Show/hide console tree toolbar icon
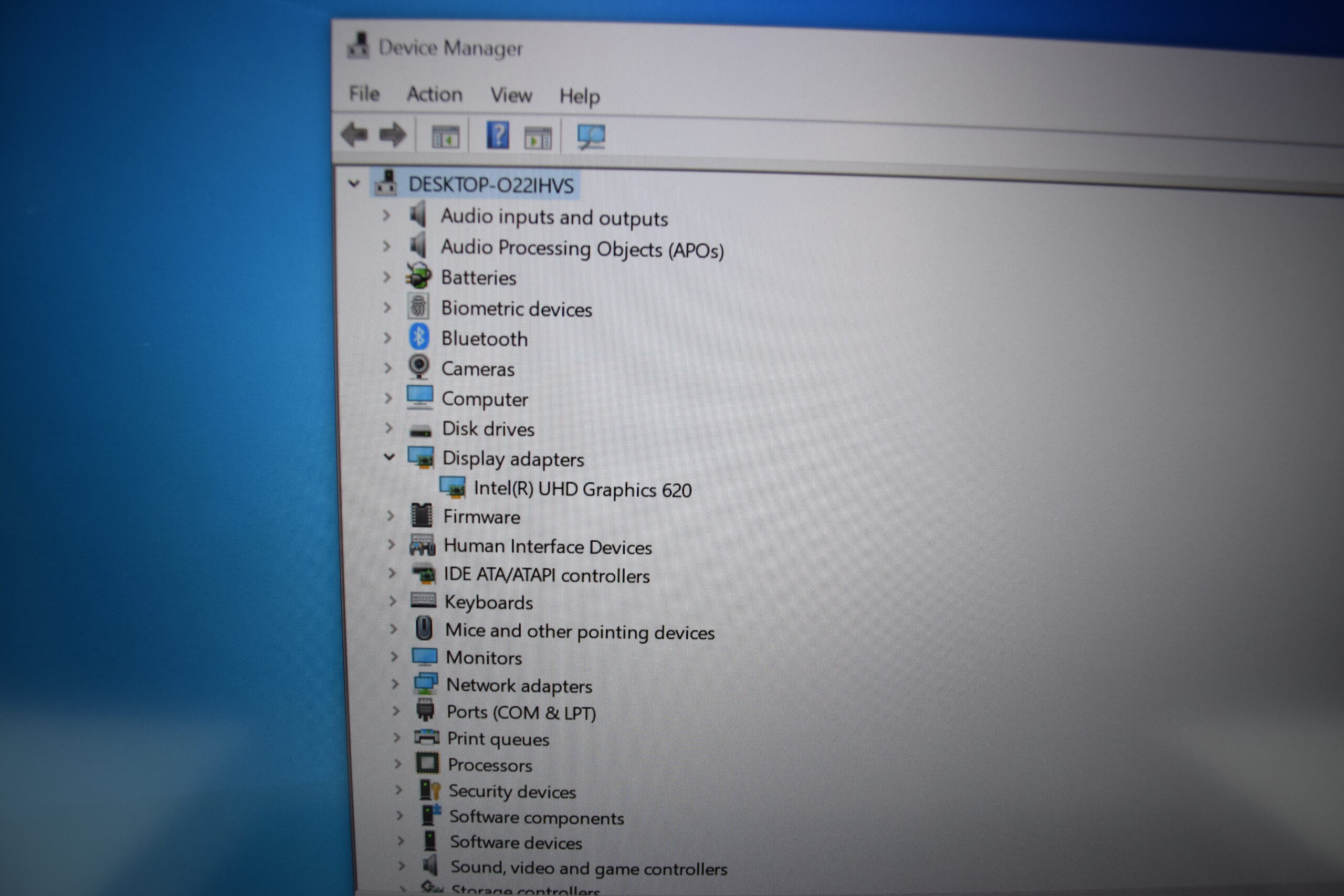Screen dimensions: 1344x896 445,136
